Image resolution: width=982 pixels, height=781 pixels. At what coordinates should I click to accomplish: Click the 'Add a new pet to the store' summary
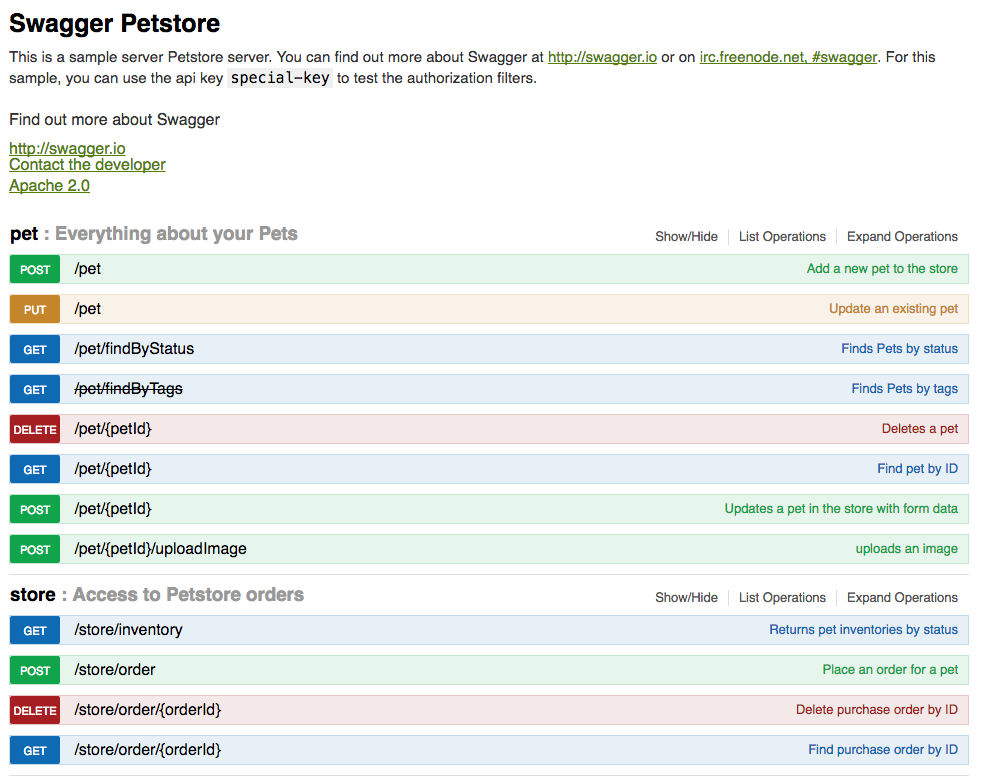pyautogui.click(x=884, y=268)
